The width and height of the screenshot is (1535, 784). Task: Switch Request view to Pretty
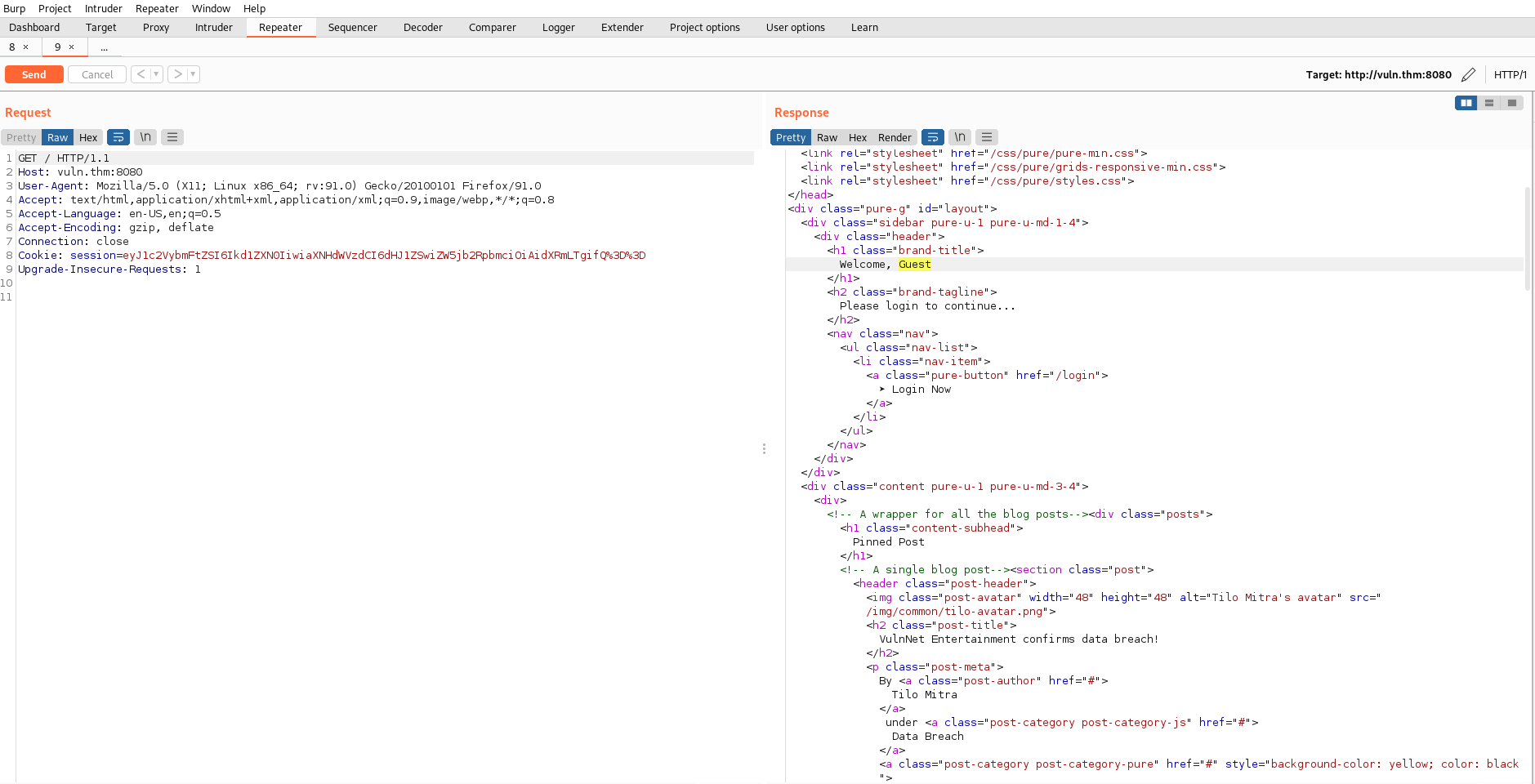(21, 137)
